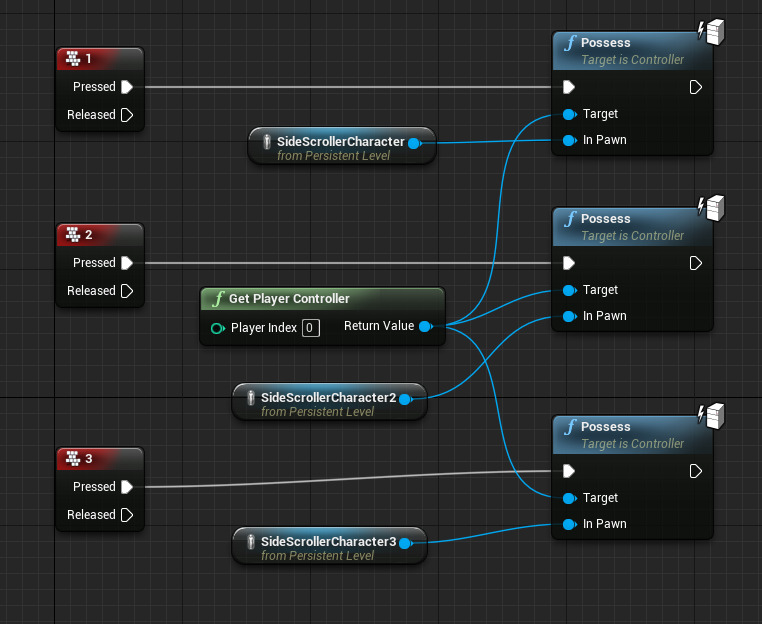The width and height of the screenshot is (762, 624).
Task: Click Target pin on top Possess node
Action: point(569,115)
